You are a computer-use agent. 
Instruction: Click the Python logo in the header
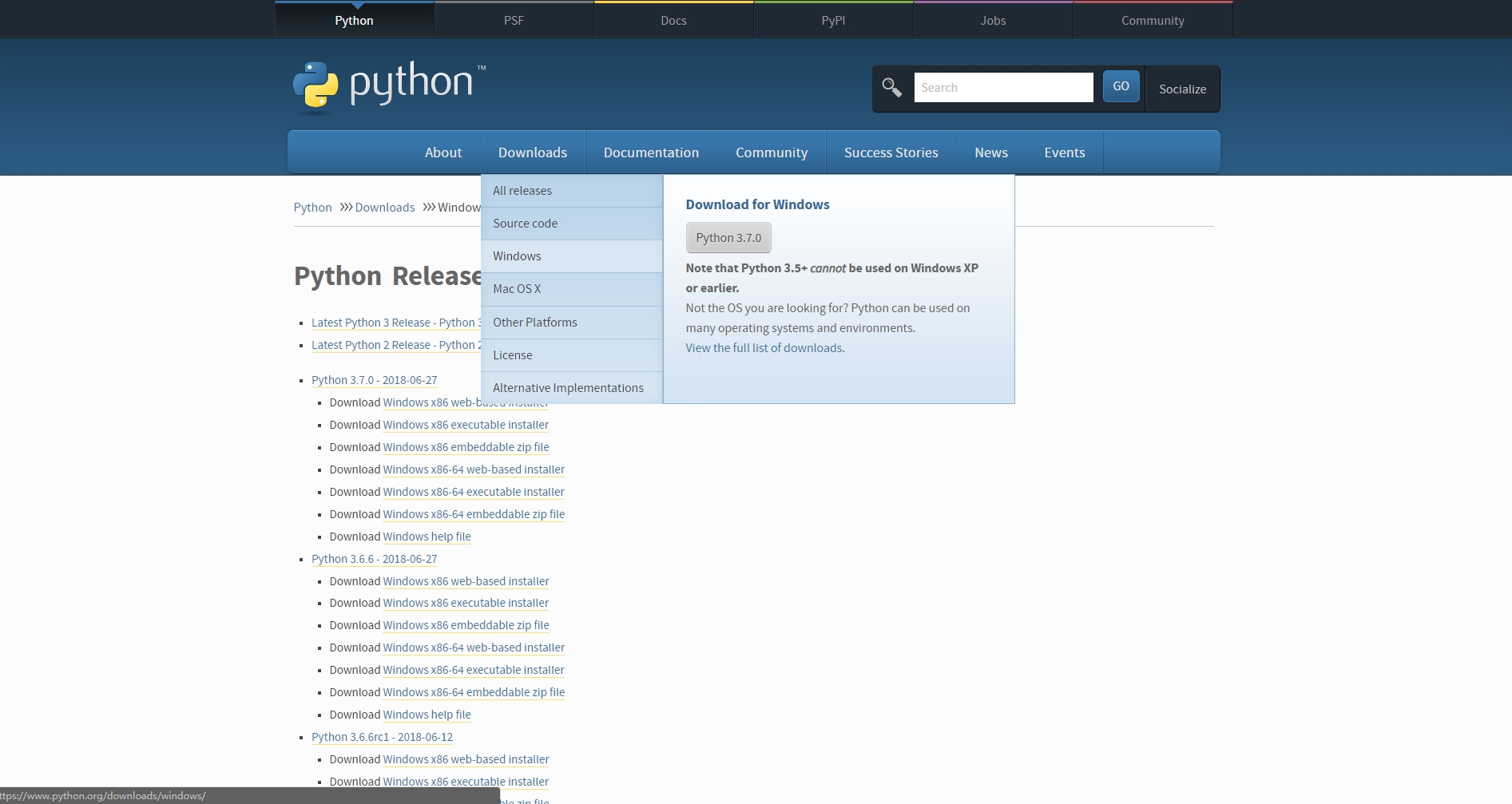389,85
